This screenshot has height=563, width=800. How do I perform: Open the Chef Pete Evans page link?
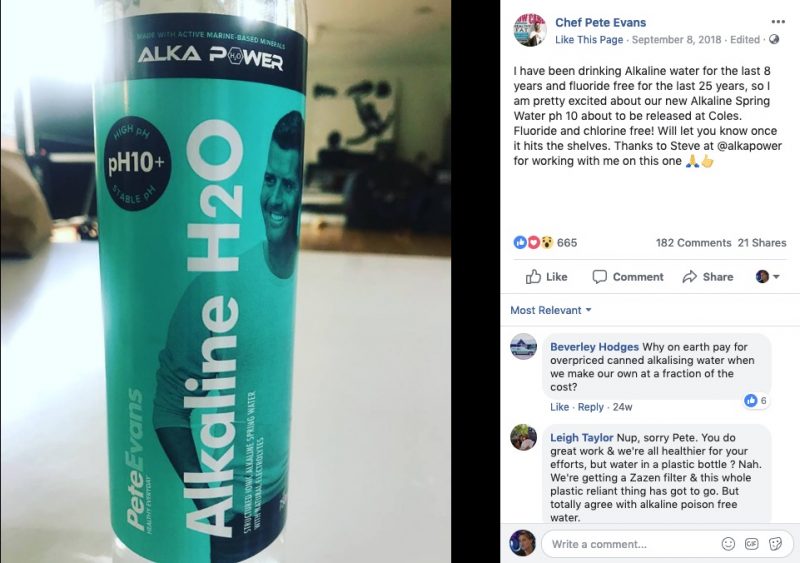(x=601, y=22)
